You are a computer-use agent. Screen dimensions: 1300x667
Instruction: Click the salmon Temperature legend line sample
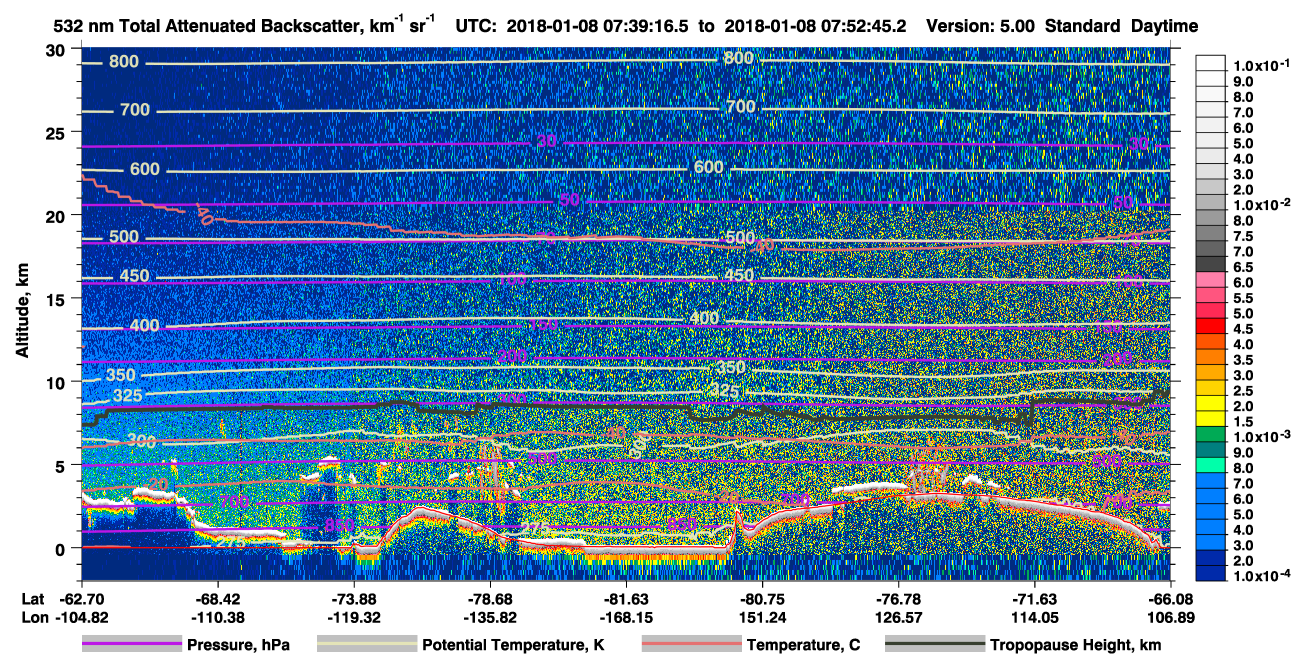[691, 645]
